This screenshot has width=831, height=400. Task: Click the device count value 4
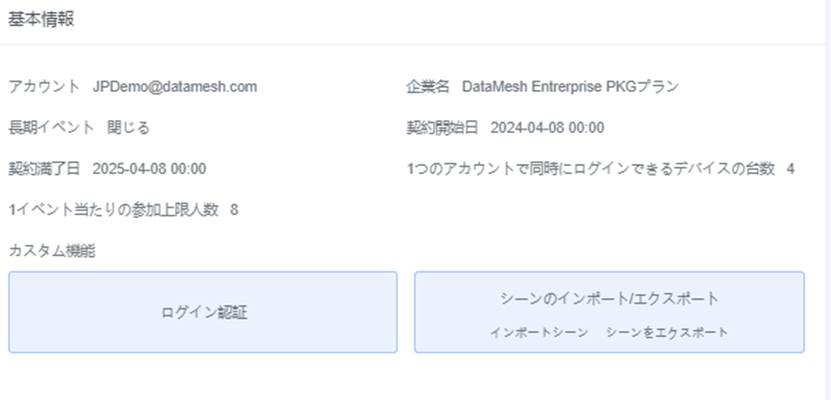[x=790, y=169]
